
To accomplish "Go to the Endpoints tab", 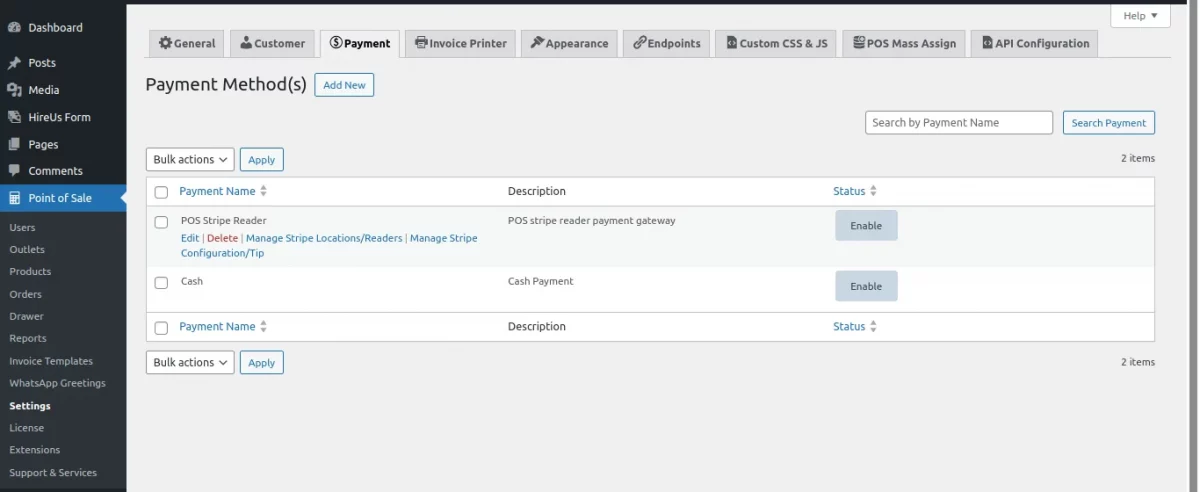I will [667, 43].
